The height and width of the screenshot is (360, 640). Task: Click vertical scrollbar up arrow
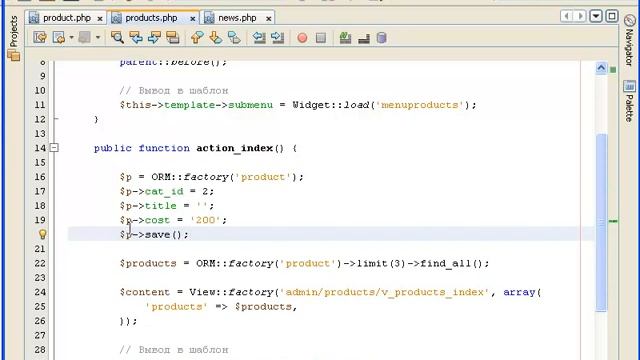pos(601,68)
